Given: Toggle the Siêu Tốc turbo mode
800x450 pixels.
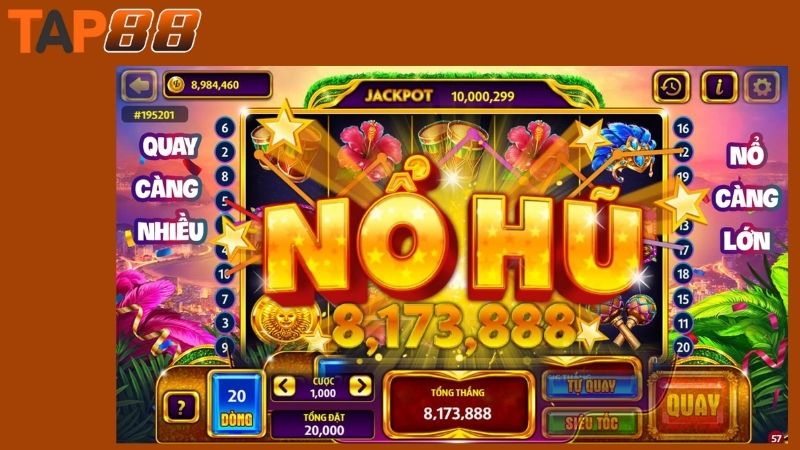Looking at the screenshot, I should pyautogui.click(x=591, y=423).
